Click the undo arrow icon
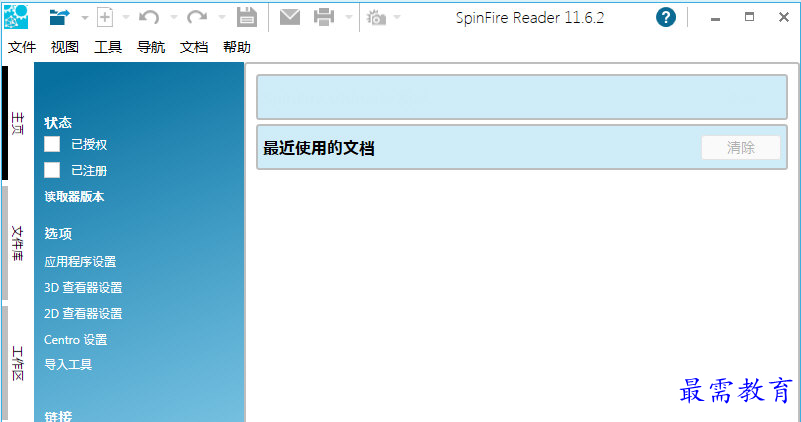The height and width of the screenshot is (422, 801). [x=149, y=18]
